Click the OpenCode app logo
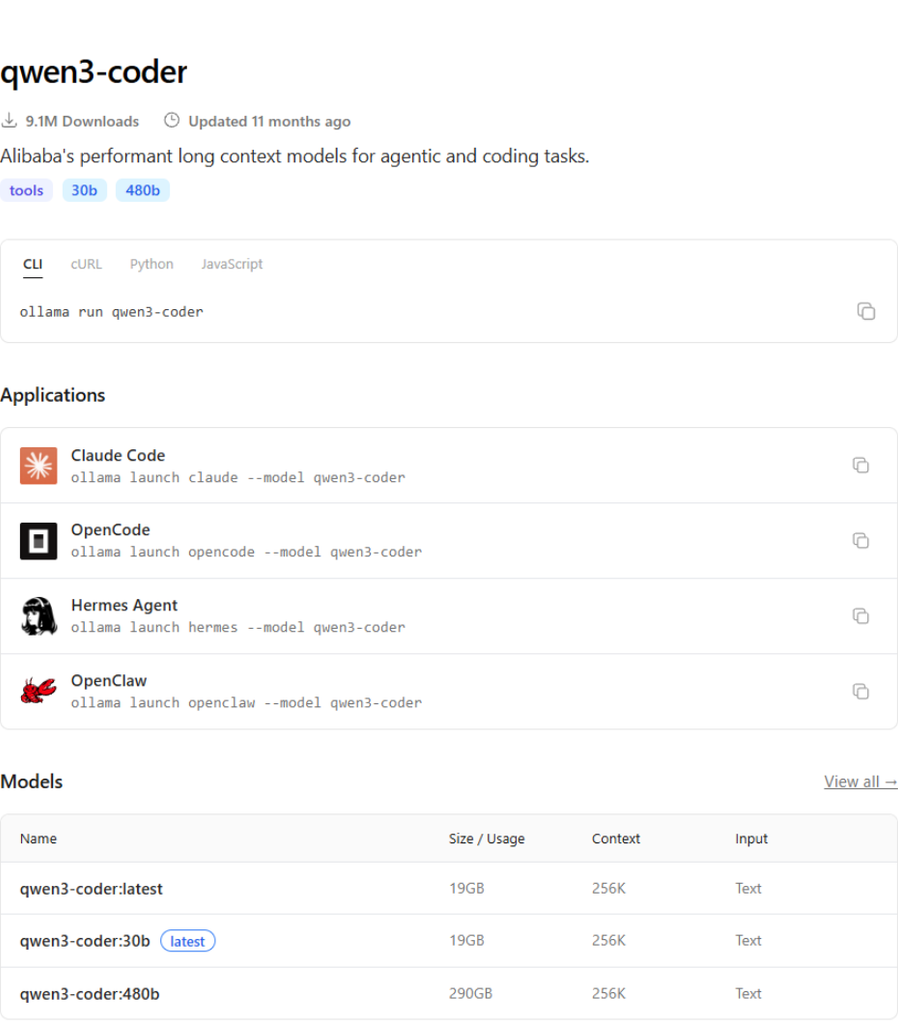Image resolution: width=898 pixels, height=1024 pixels. 39,541
